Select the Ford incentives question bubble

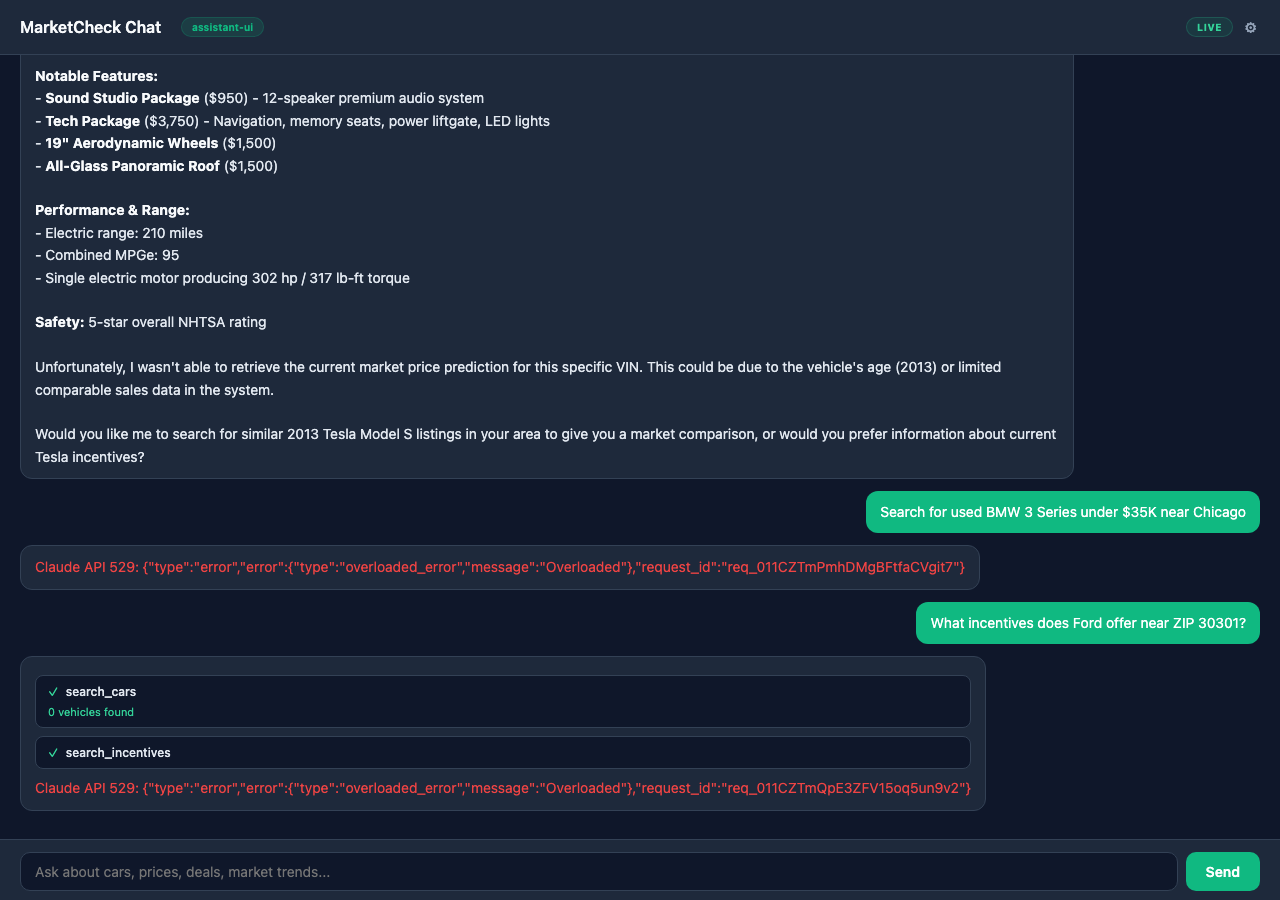[1087, 622]
